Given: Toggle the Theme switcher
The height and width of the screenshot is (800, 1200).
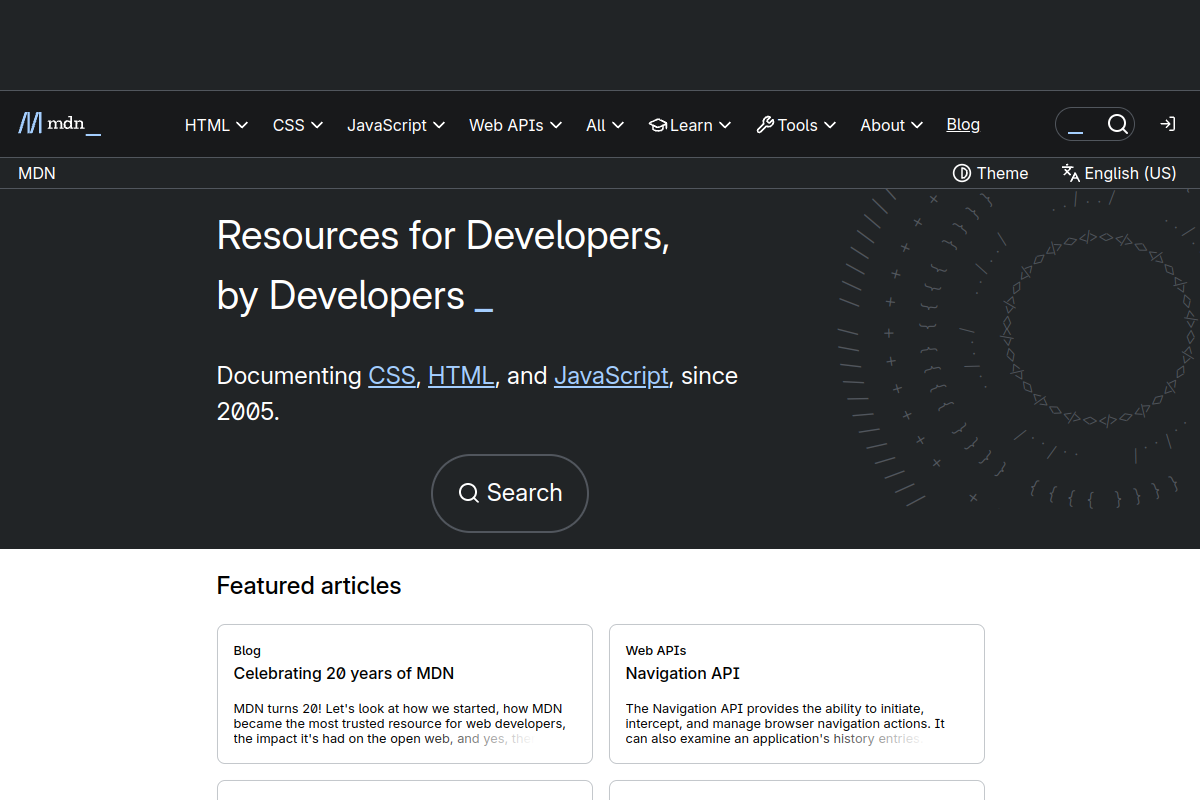Looking at the screenshot, I should point(990,173).
